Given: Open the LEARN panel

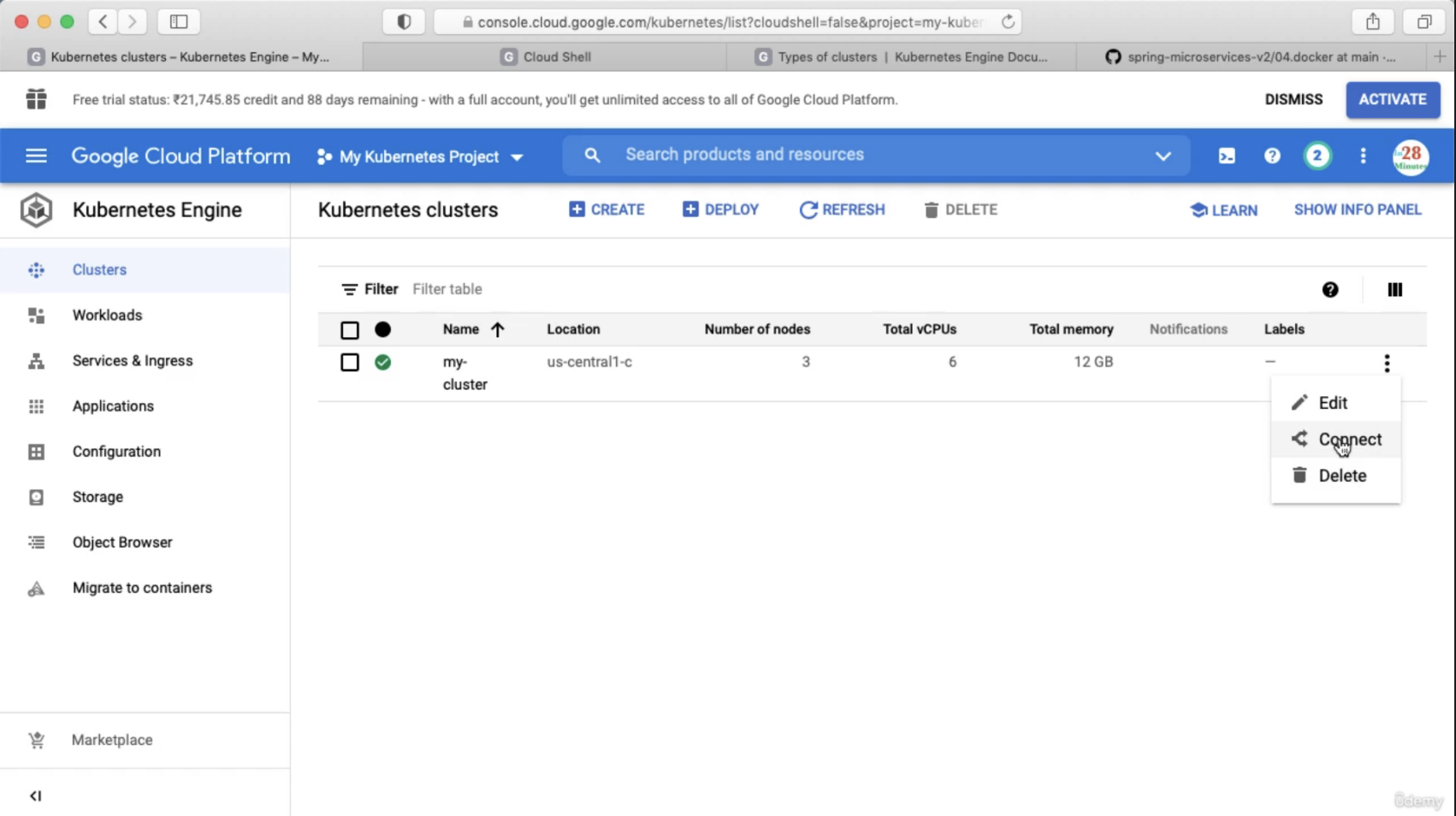Looking at the screenshot, I should (1223, 210).
